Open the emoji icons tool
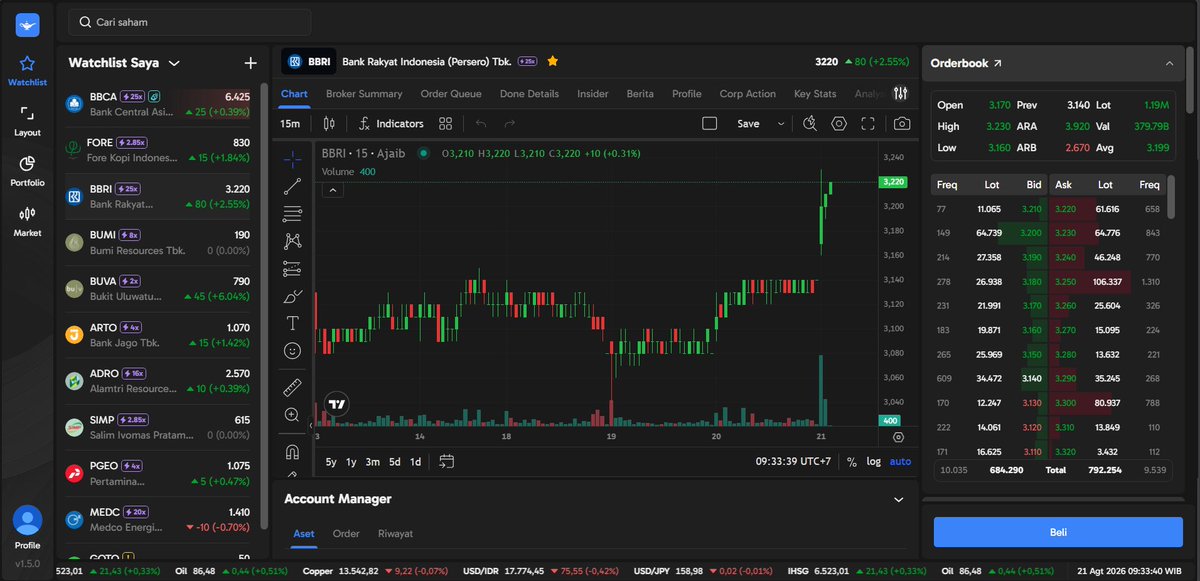1200x581 pixels. pos(292,351)
